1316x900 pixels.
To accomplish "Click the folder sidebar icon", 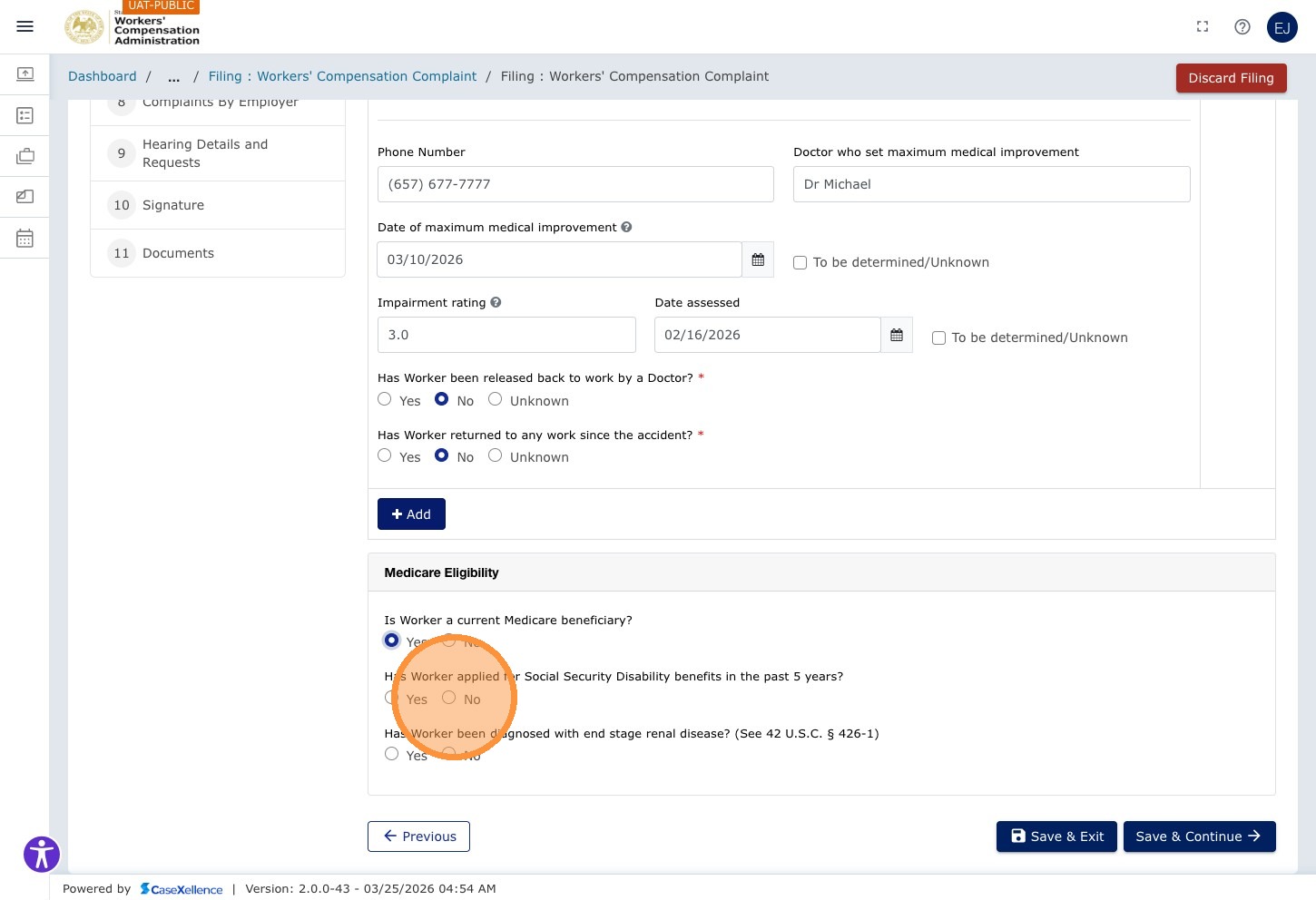I will [25, 197].
